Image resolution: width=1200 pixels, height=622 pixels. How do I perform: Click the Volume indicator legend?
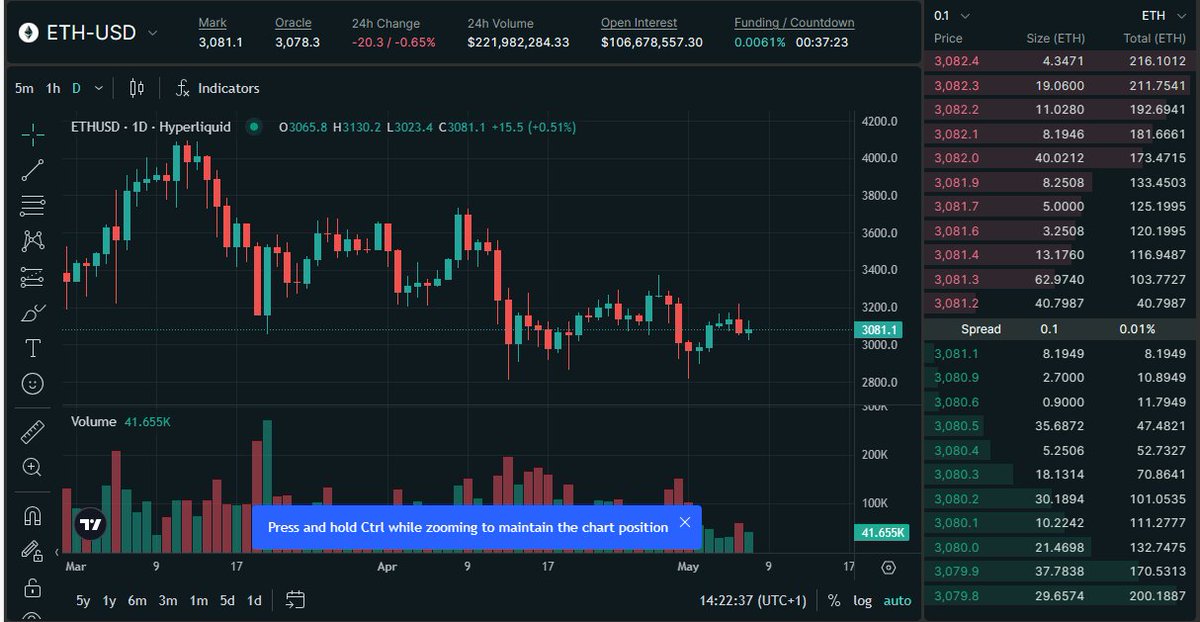[x=94, y=422]
